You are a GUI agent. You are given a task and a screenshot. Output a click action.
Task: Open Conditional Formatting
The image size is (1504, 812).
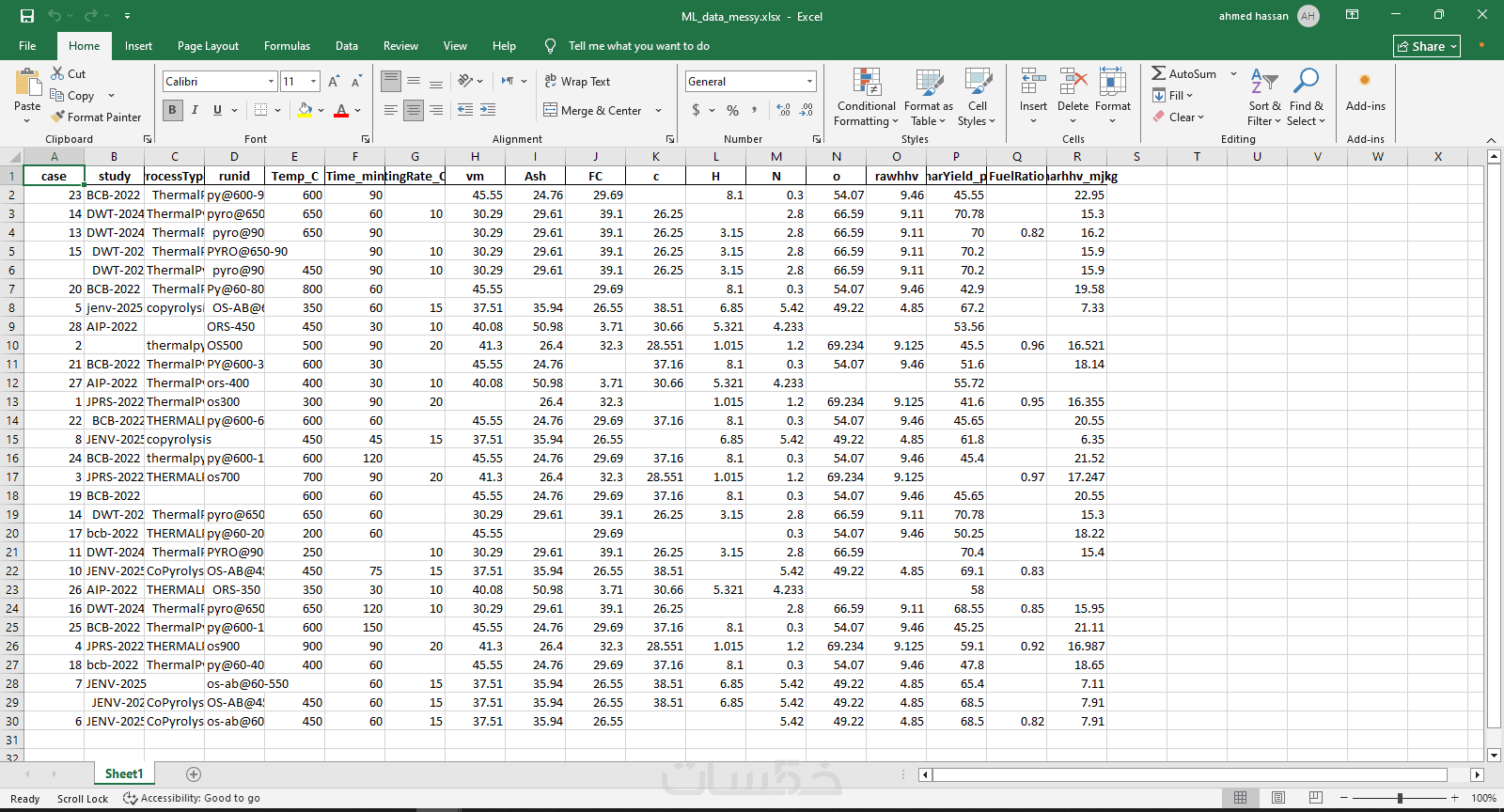pyautogui.click(x=867, y=97)
